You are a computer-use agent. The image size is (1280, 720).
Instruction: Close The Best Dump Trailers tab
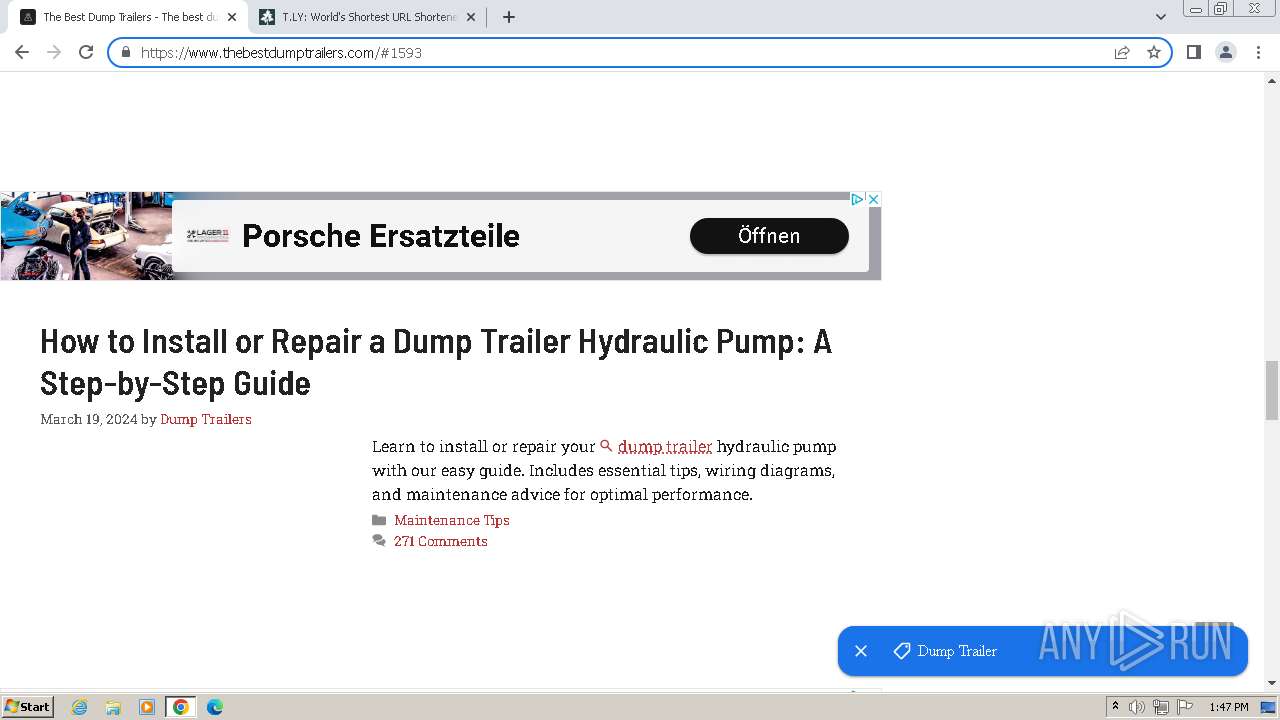pos(232,17)
